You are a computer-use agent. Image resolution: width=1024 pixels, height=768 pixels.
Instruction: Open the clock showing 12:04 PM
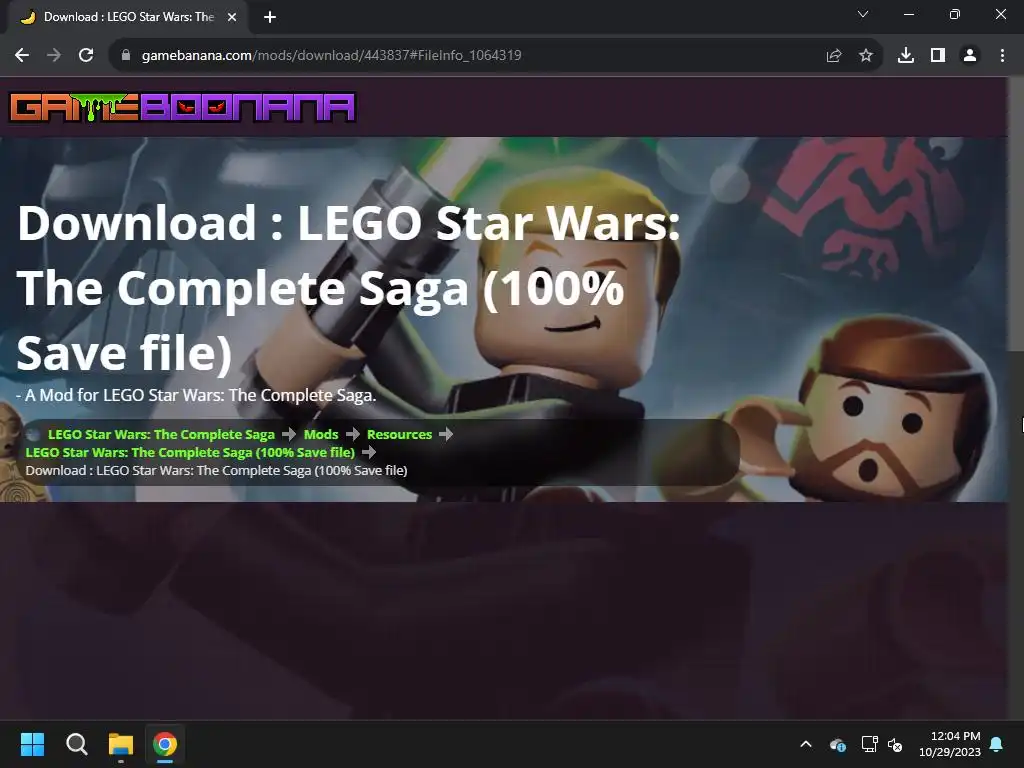coord(950,744)
